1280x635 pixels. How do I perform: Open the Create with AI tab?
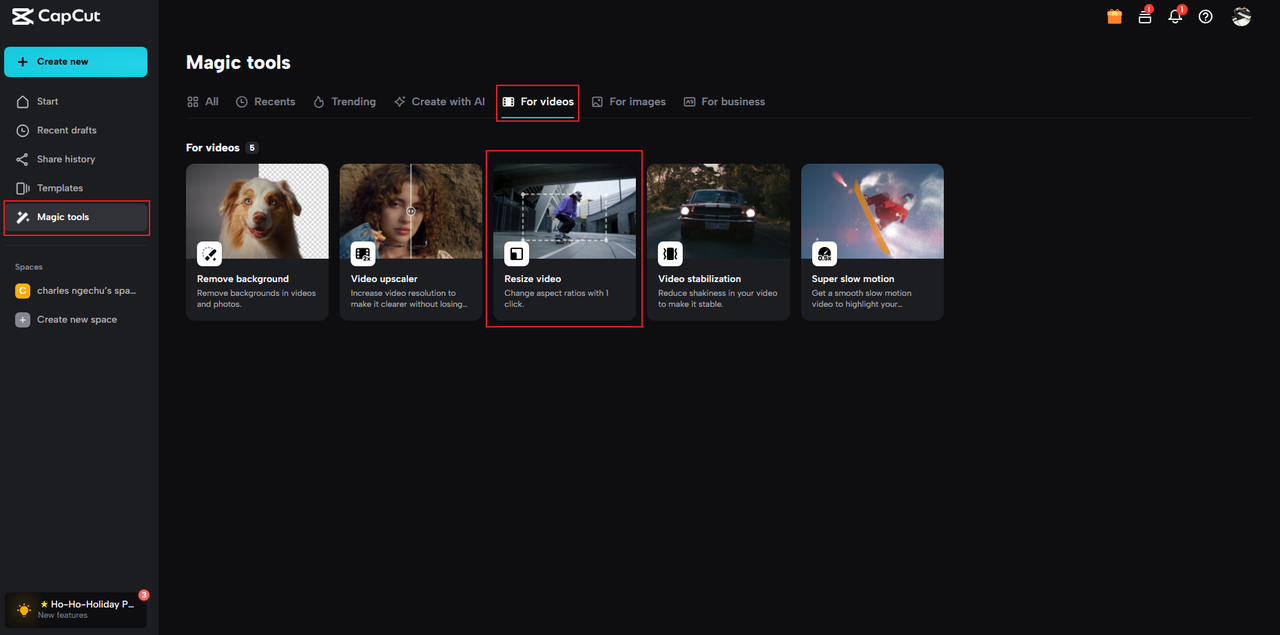pyautogui.click(x=439, y=101)
